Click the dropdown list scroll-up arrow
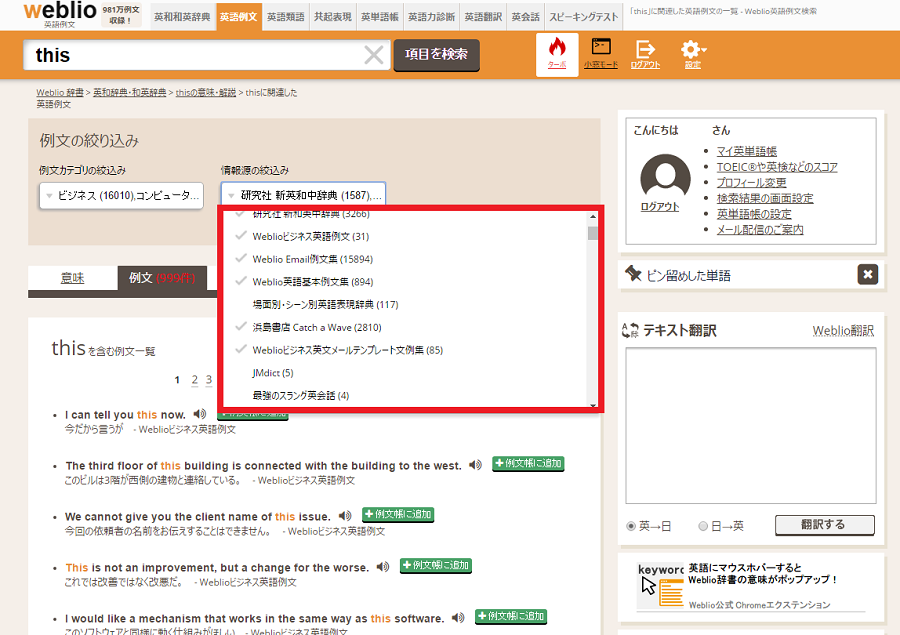The height and width of the screenshot is (635, 900). (592, 216)
